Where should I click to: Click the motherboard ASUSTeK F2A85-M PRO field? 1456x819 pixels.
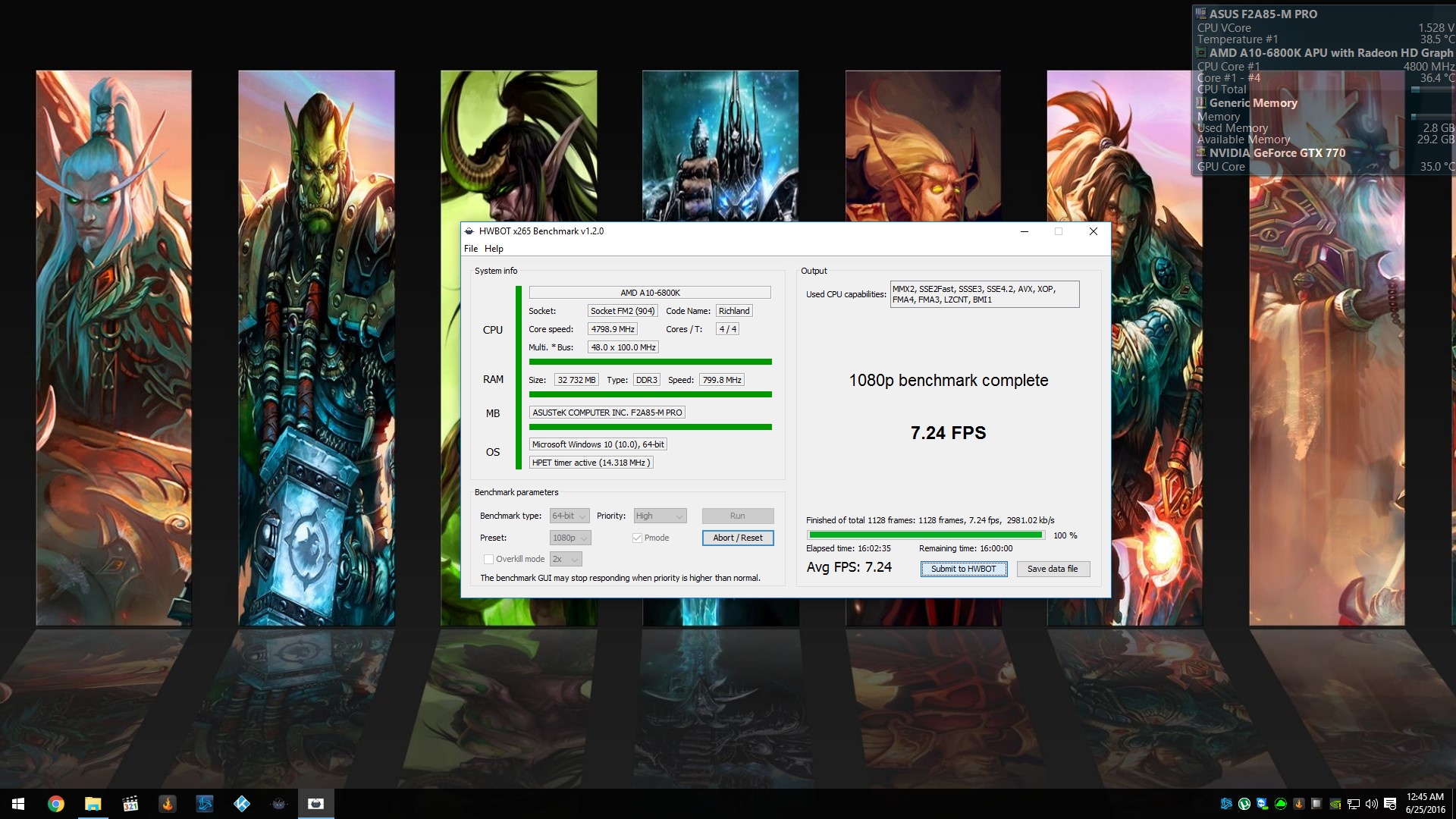pyautogui.click(x=607, y=413)
